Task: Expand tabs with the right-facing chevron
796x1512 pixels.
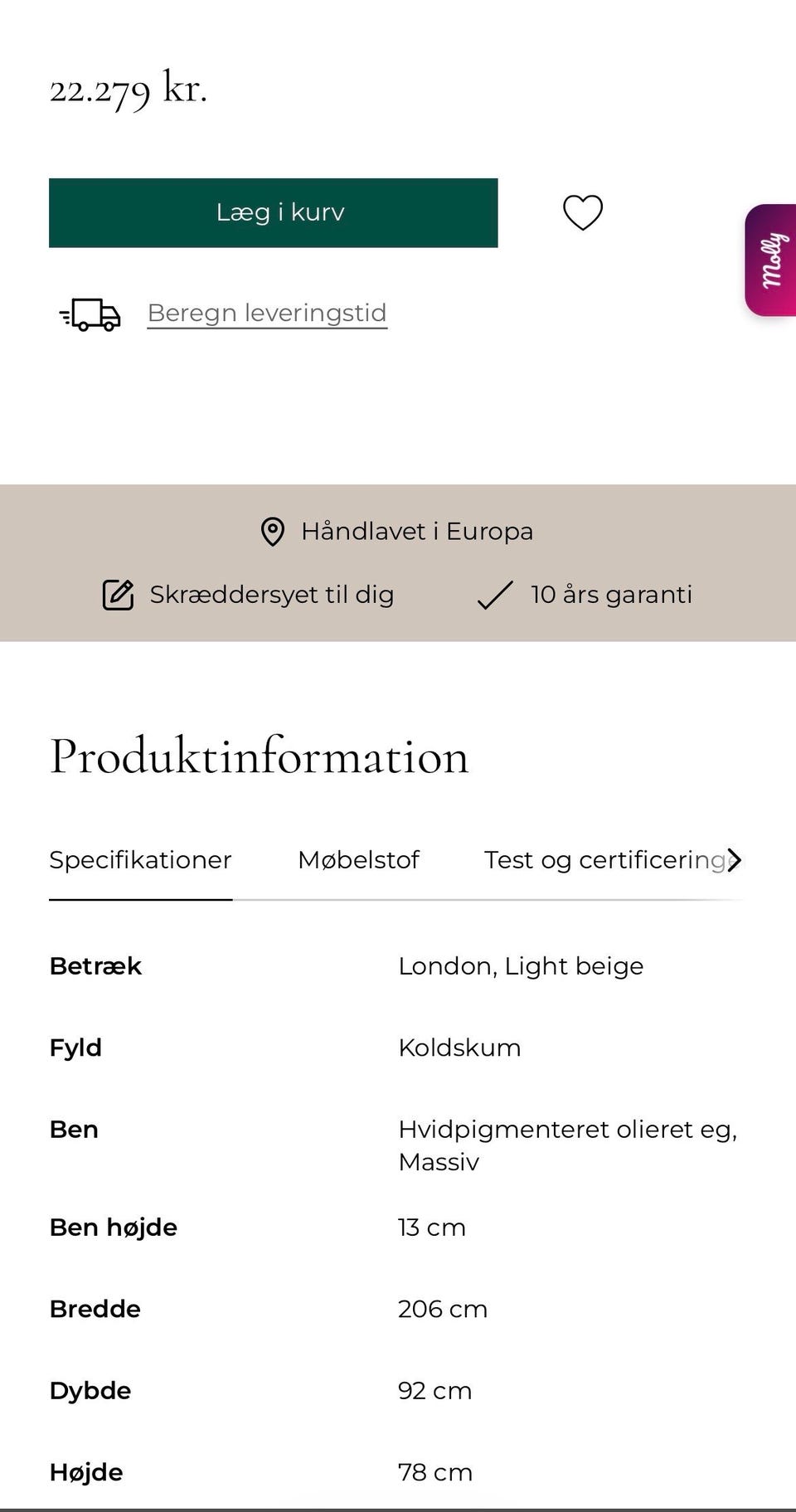Action: coord(735,860)
